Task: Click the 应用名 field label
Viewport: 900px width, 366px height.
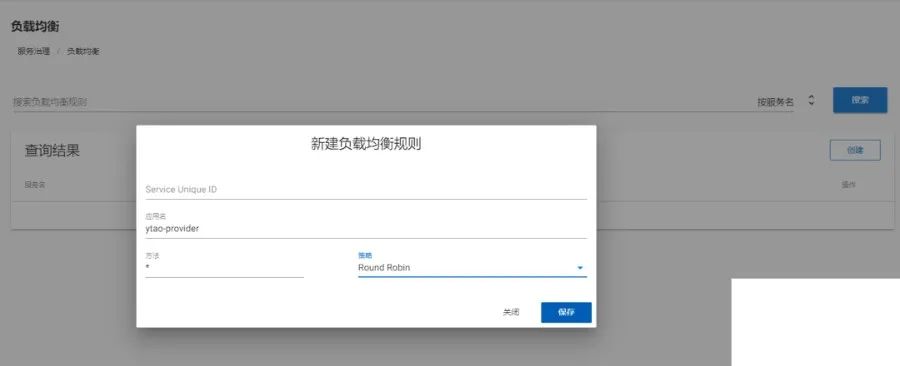Action: click(x=156, y=216)
